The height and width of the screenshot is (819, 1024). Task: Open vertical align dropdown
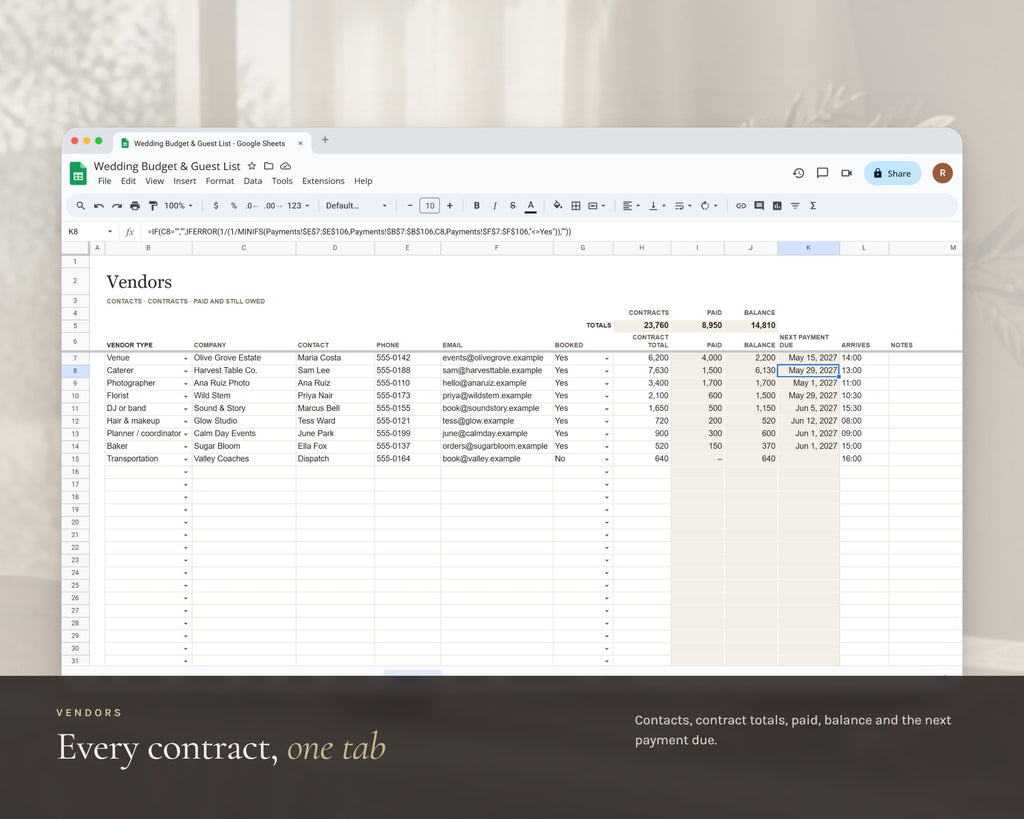[657, 206]
